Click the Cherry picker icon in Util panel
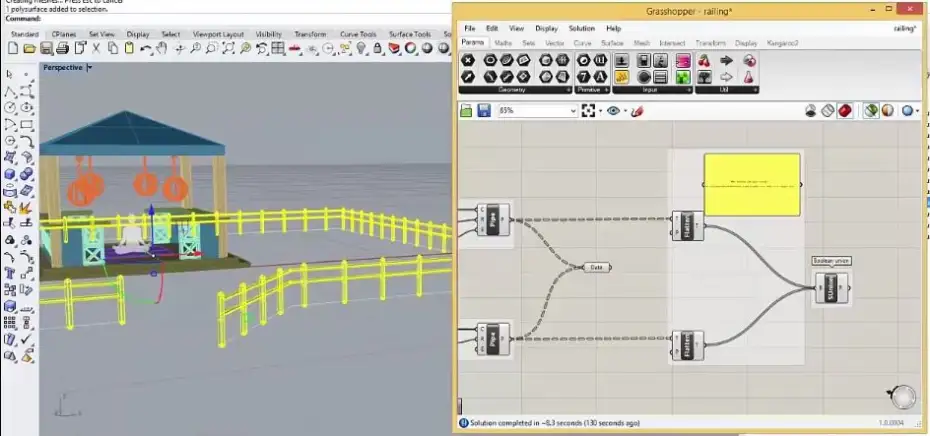 [x=704, y=61]
